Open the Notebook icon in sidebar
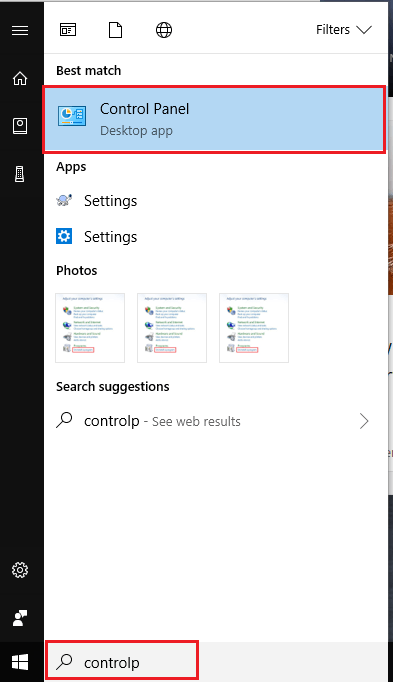 tap(20, 126)
